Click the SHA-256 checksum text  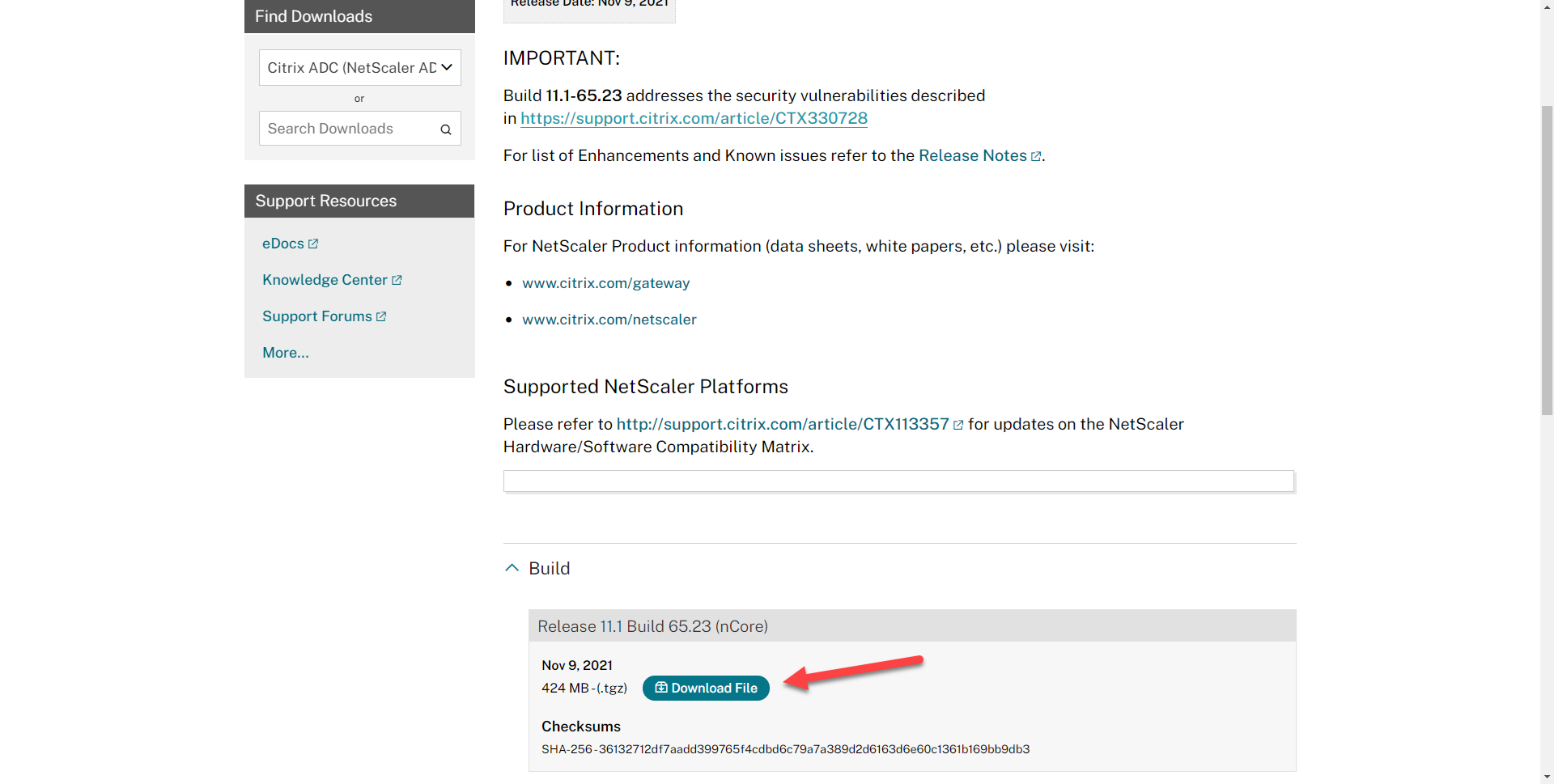(x=785, y=749)
